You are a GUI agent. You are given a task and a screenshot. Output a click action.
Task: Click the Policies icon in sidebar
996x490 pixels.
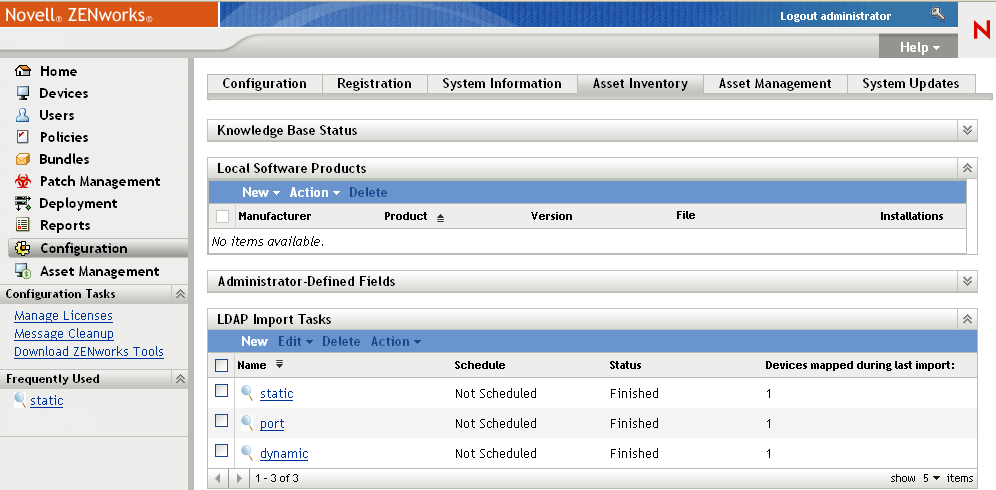23,137
